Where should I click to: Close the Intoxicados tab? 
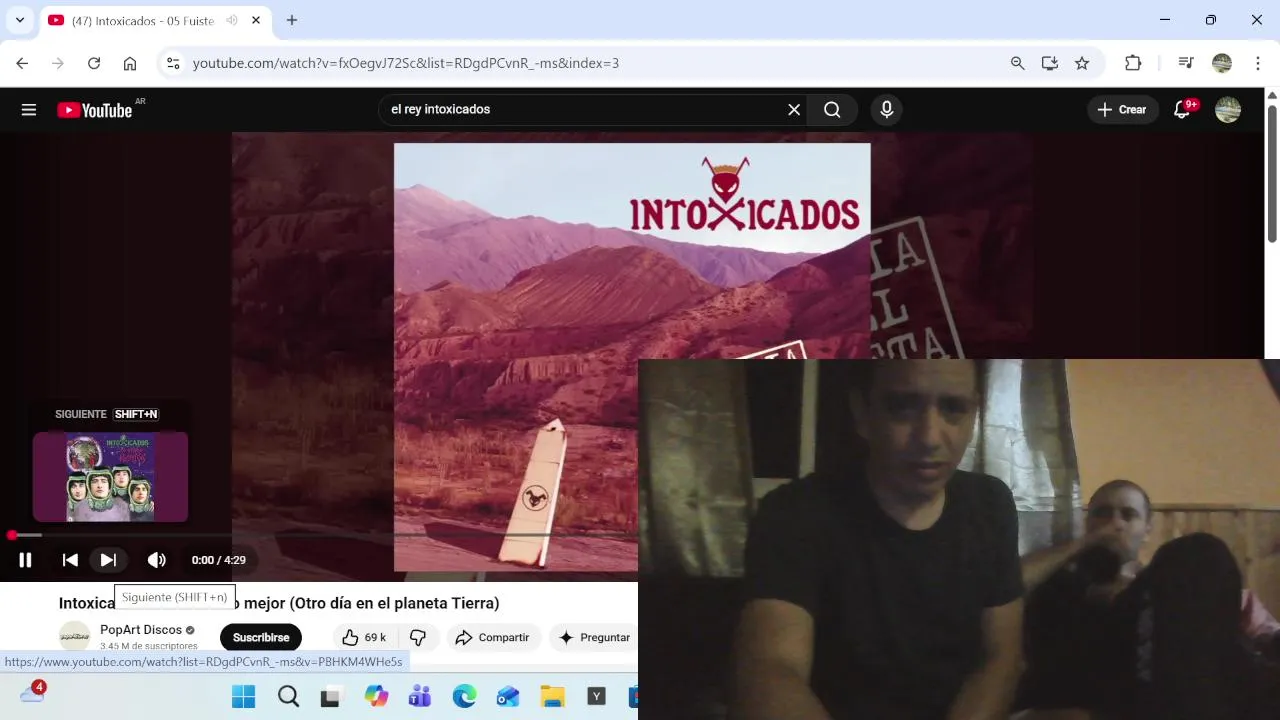[x=256, y=20]
